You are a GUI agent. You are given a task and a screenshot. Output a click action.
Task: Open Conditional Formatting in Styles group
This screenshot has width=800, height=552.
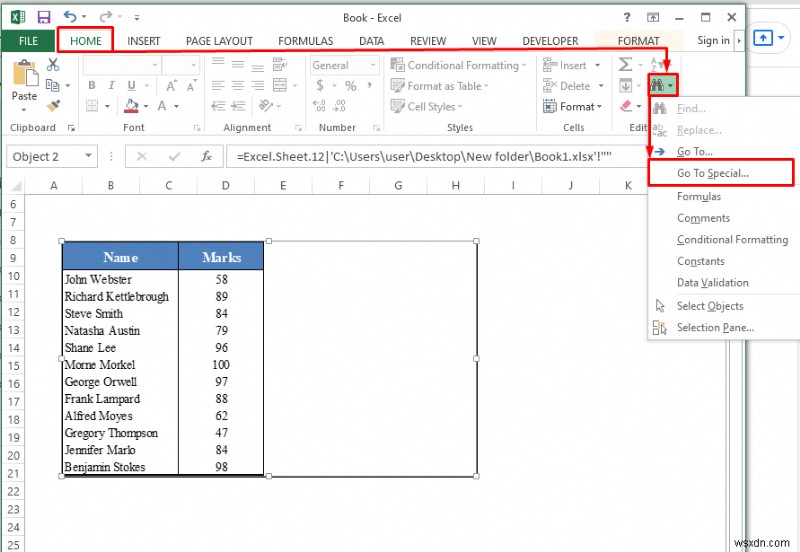pyautogui.click(x=458, y=65)
